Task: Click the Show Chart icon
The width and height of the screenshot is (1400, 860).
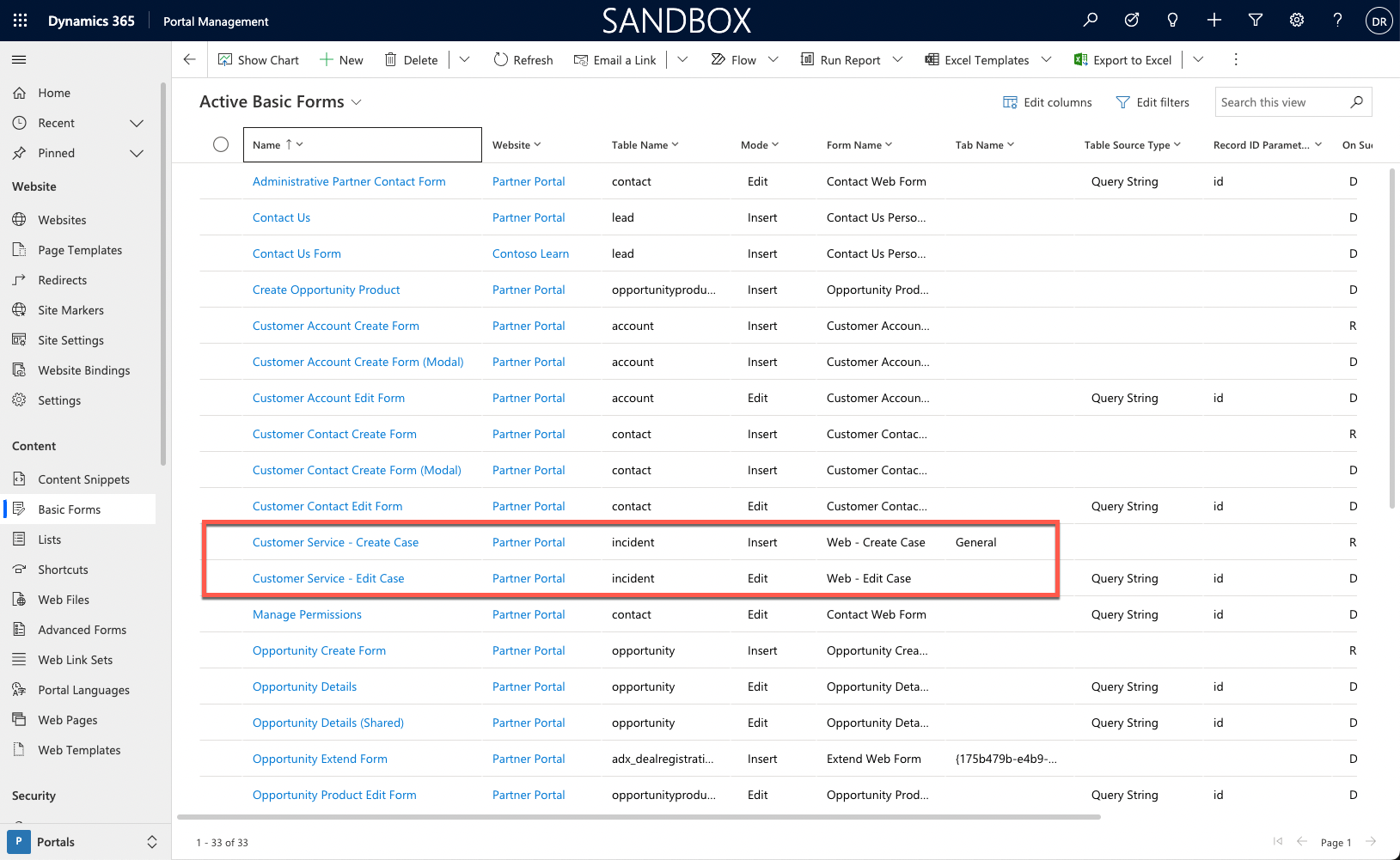Action: pyautogui.click(x=226, y=59)
